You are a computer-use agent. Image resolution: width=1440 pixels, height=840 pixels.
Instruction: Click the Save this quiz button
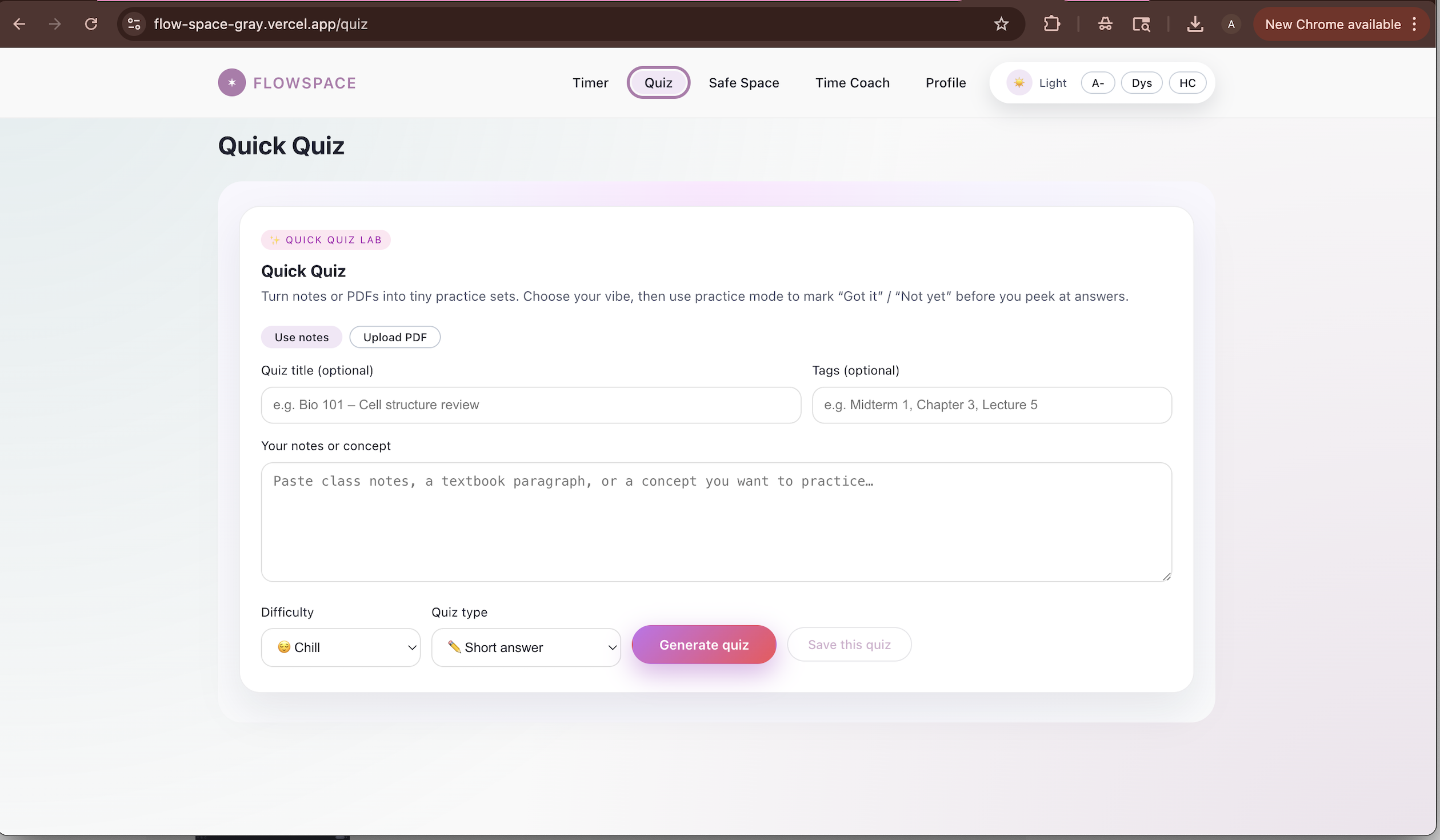tap(849, 645)
